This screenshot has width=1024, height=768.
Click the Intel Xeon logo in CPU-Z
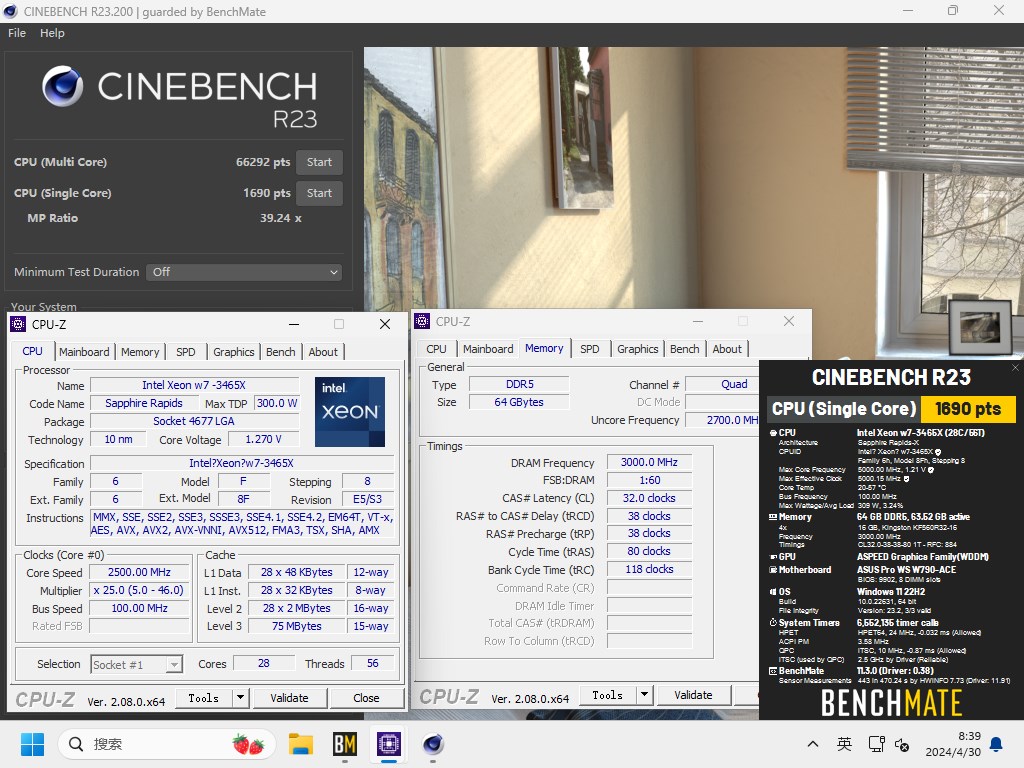tap(350, 411)
